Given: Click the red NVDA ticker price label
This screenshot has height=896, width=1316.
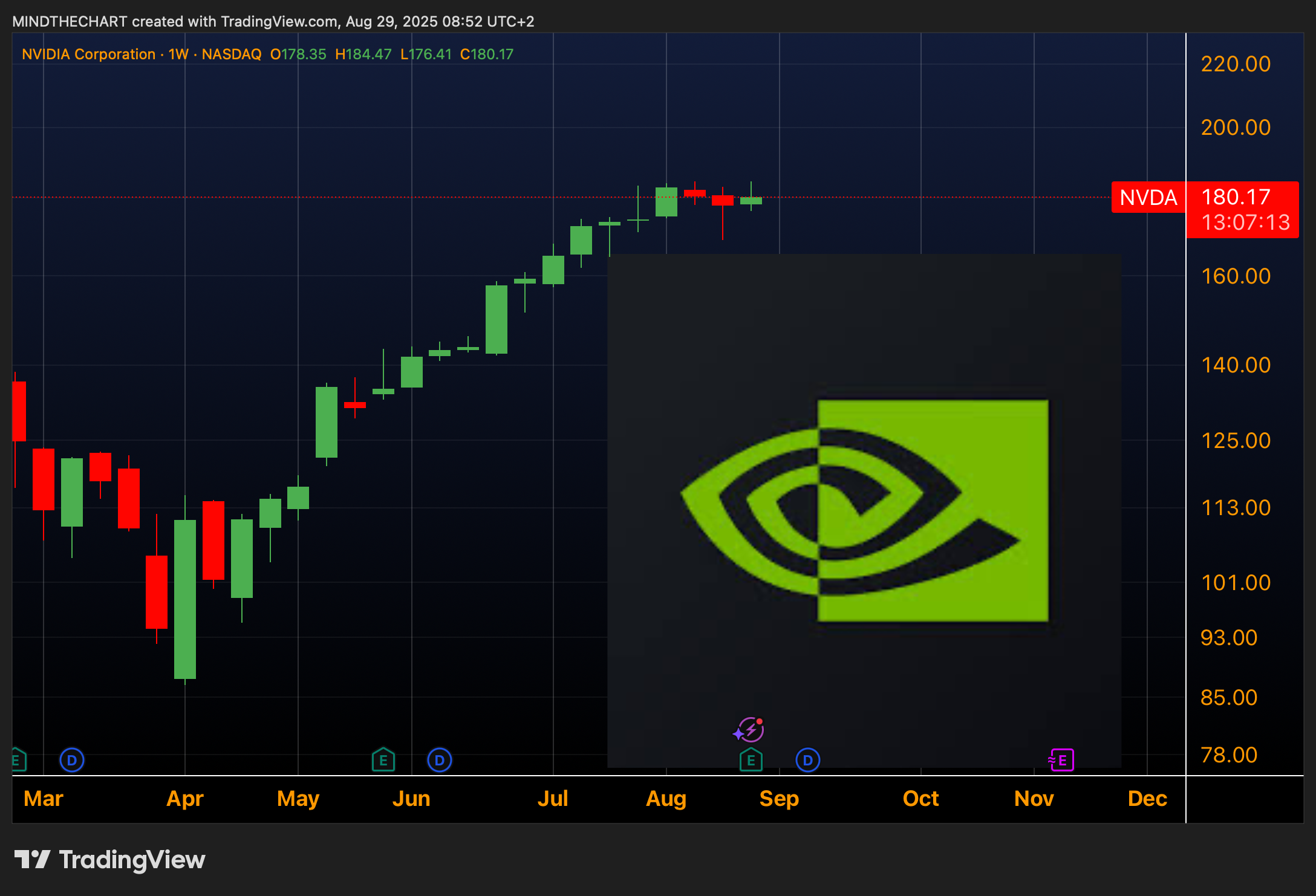Looking at the screenshot, I should click(1148, 198).
